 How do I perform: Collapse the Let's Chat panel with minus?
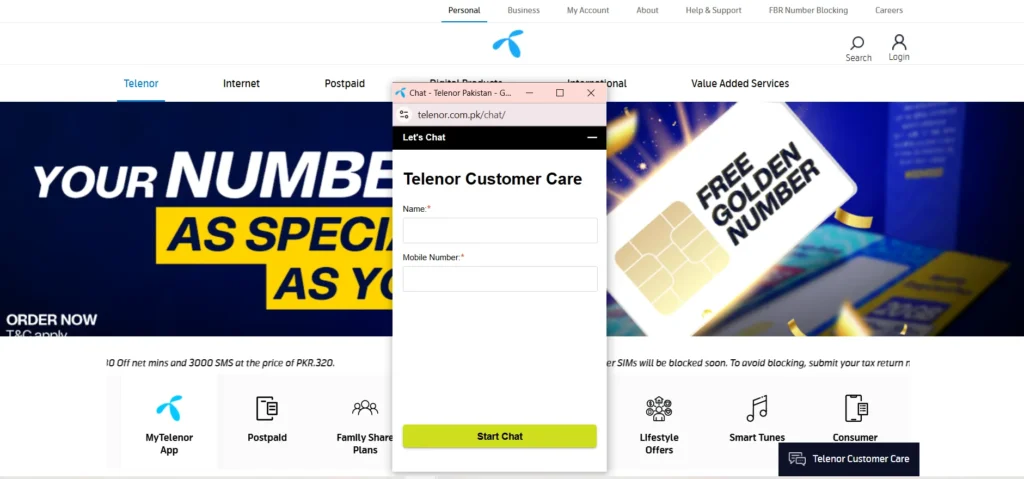592,137
